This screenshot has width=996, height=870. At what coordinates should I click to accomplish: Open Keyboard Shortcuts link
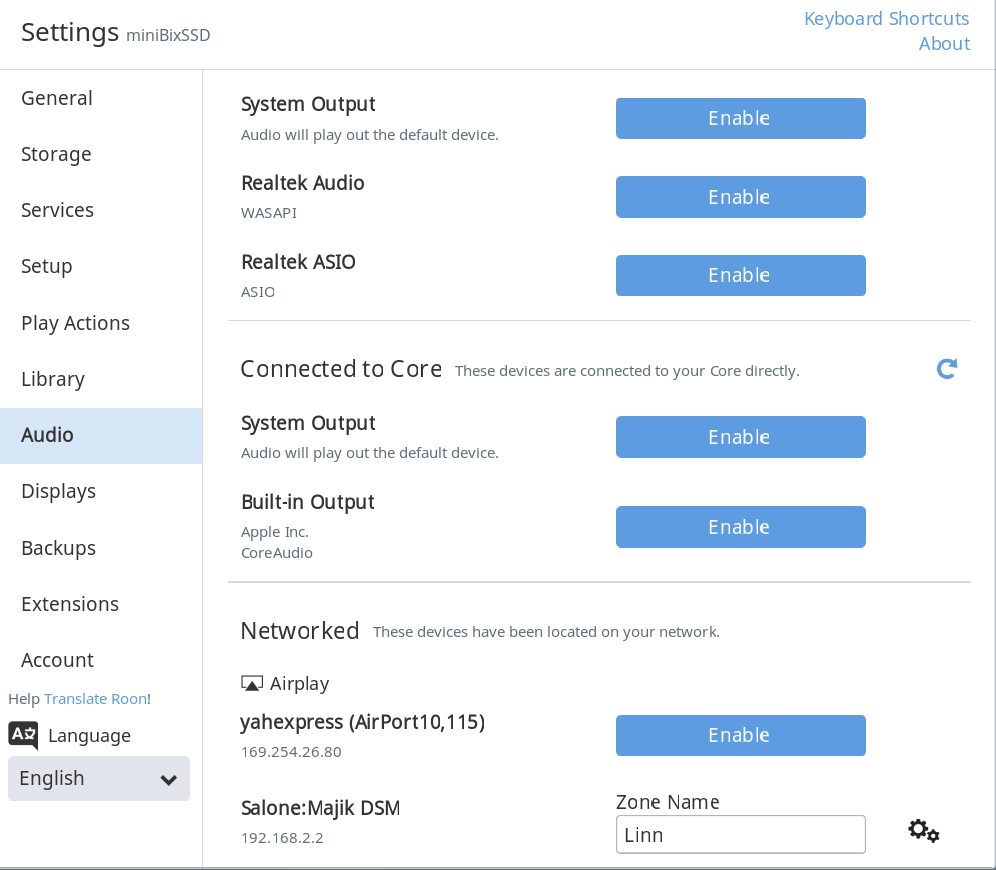[887, 18]
